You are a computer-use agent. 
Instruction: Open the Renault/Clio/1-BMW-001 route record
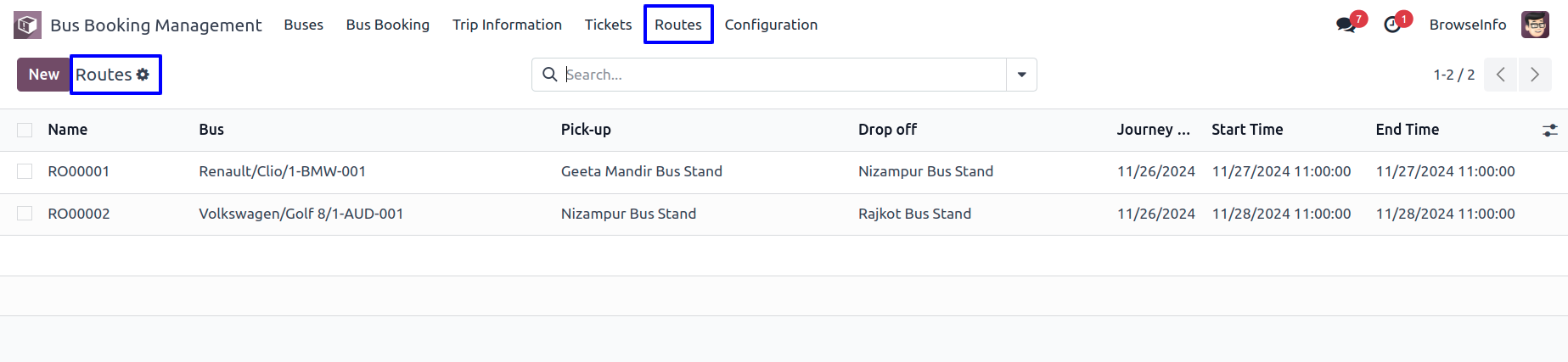click(282, 171)
